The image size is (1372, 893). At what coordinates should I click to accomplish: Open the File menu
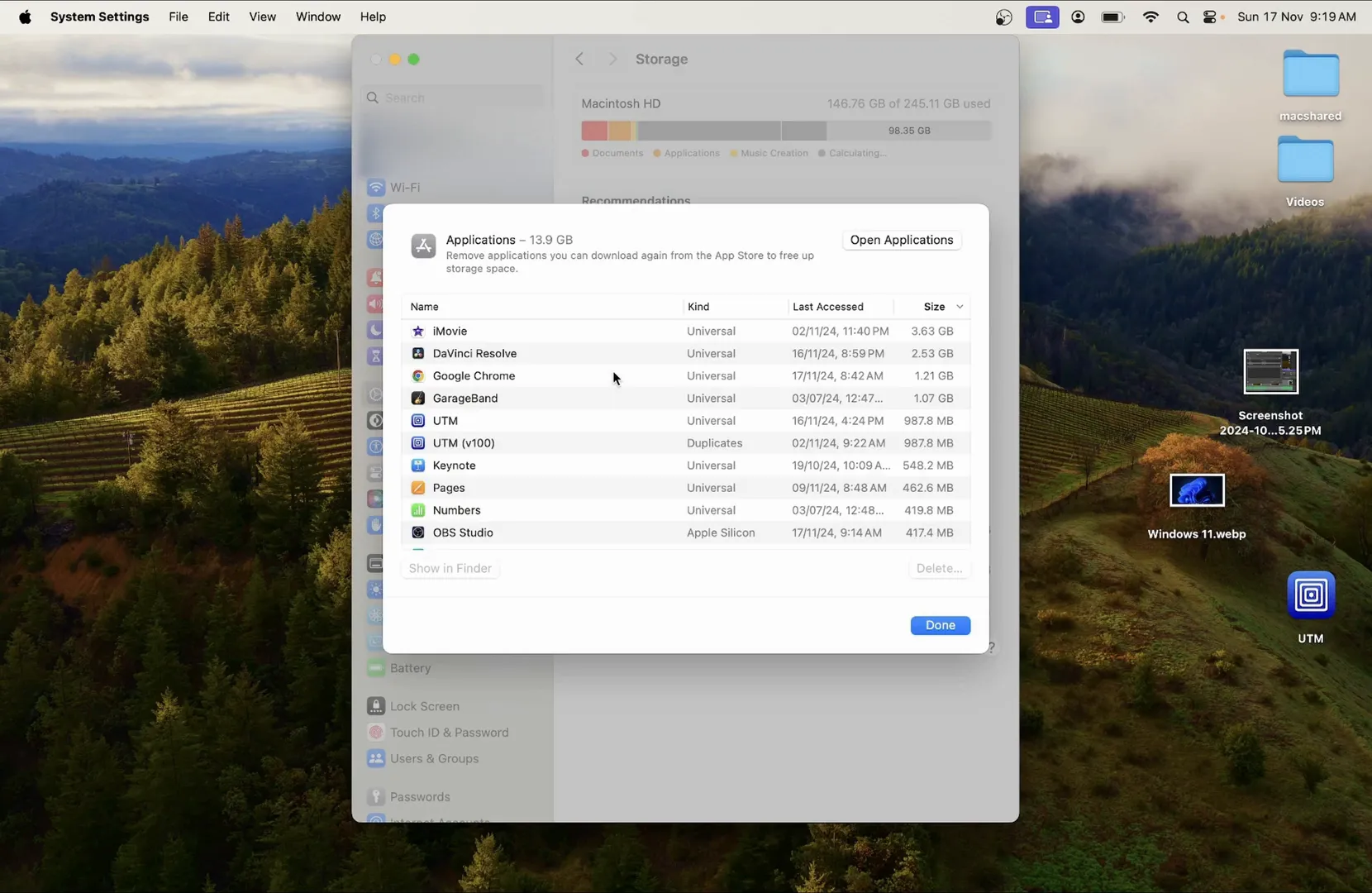tap(179, 17)
